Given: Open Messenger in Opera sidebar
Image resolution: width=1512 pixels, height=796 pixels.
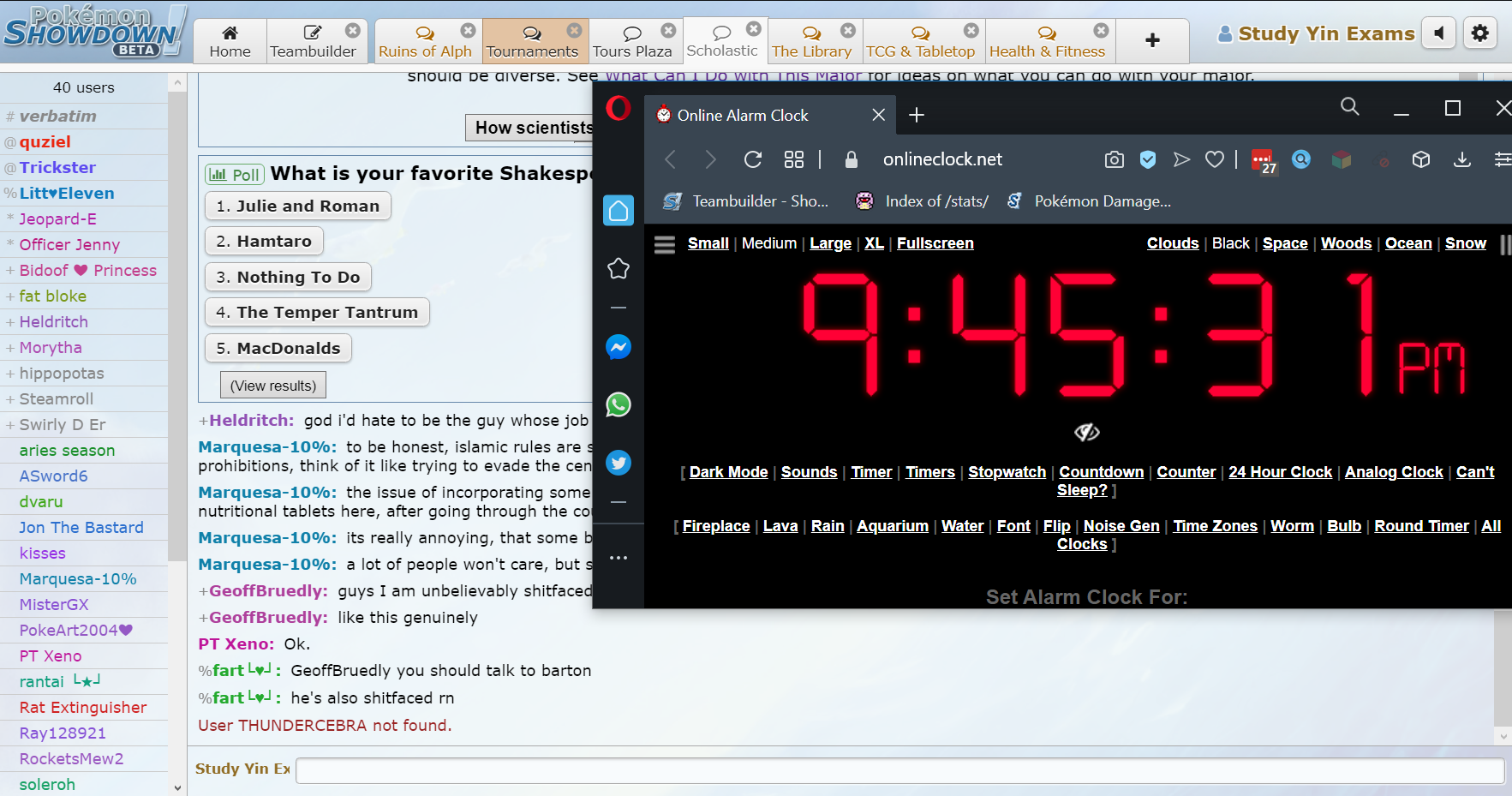Looking at the screenshot, I should click(x=618, y=347).
